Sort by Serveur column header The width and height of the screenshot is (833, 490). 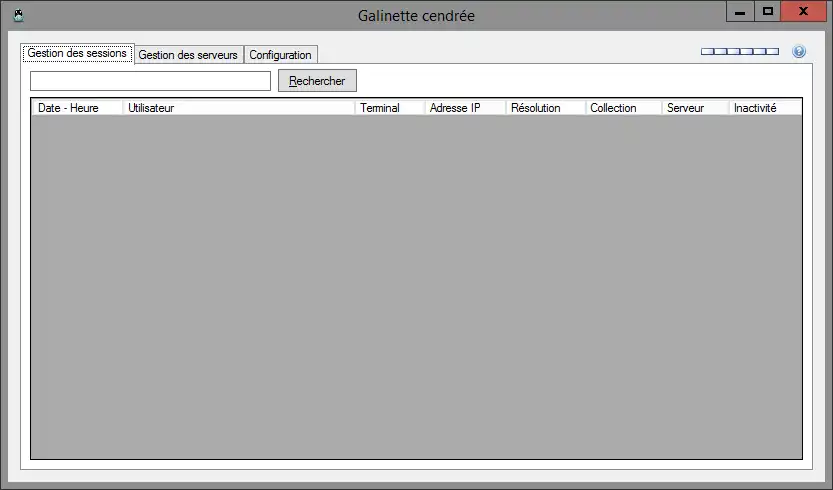[695, 108]
